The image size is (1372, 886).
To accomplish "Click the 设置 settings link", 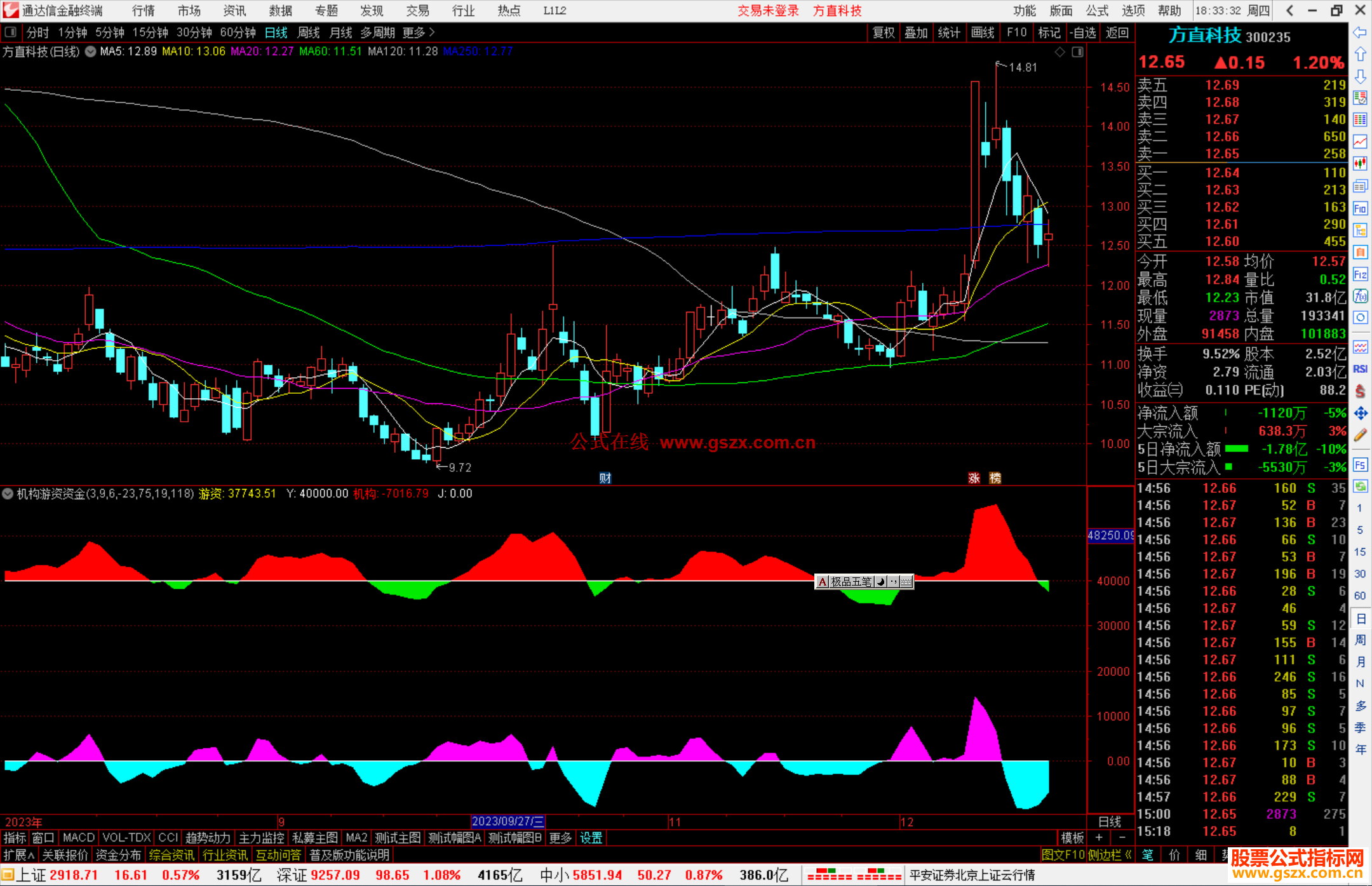I will (x=591, y=838).
